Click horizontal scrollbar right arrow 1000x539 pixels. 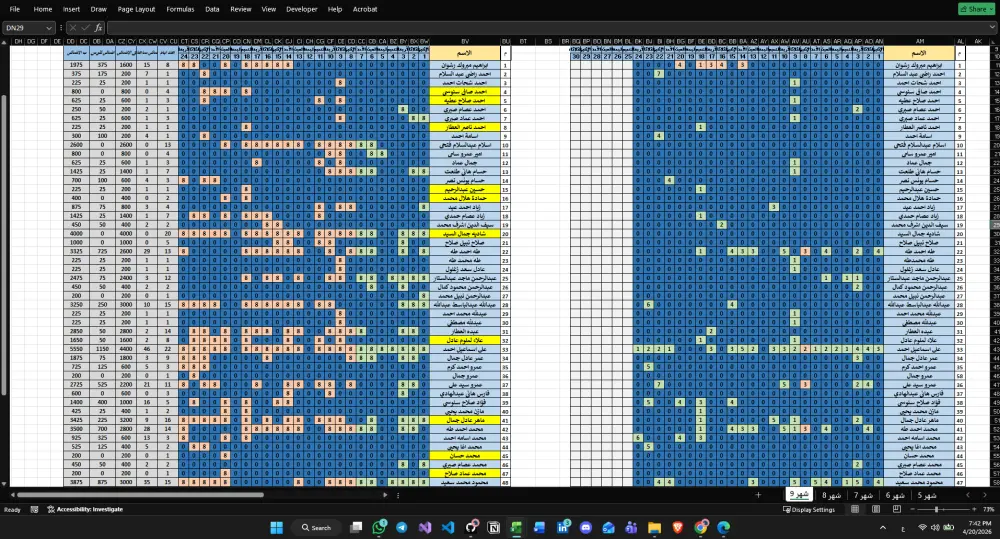(385, 495)
